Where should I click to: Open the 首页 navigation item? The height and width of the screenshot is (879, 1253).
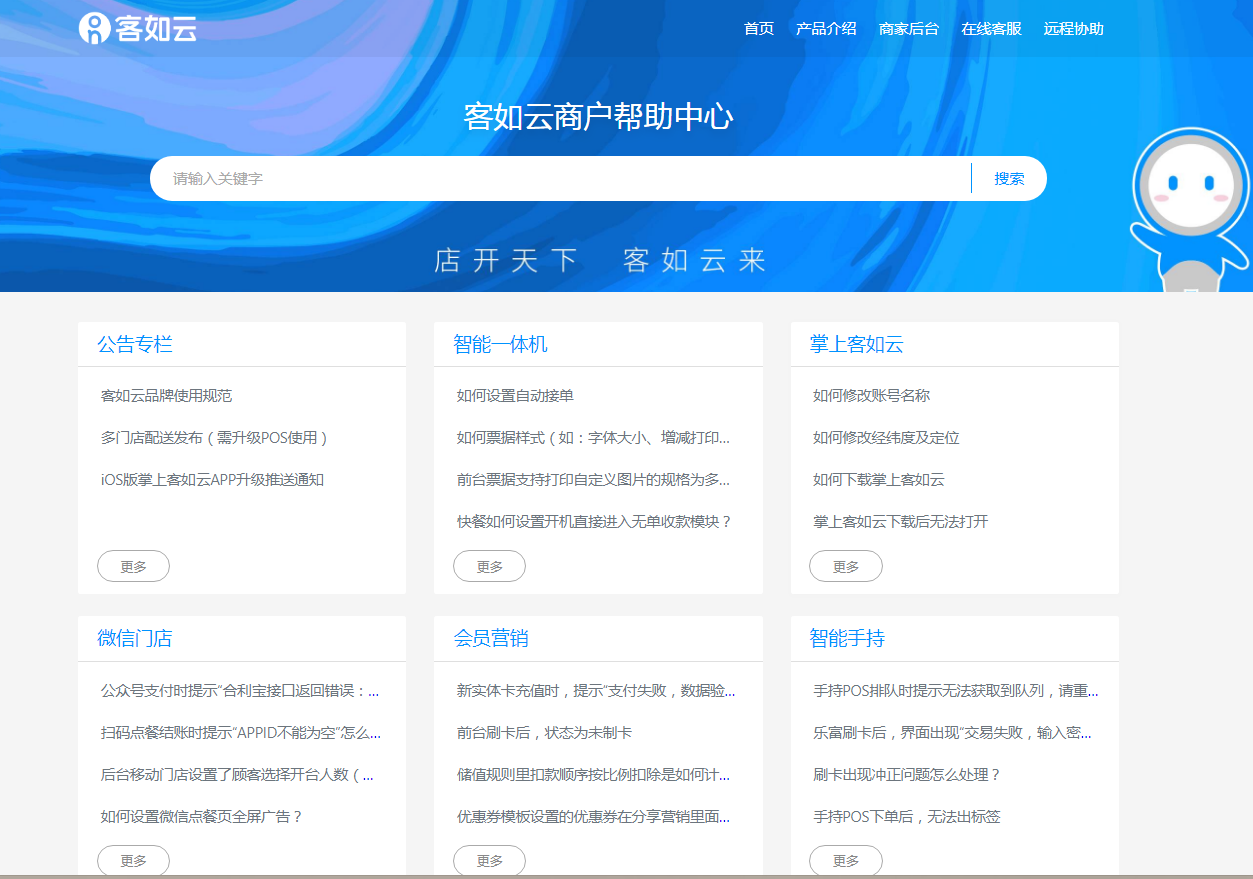[x=759, y=29]
